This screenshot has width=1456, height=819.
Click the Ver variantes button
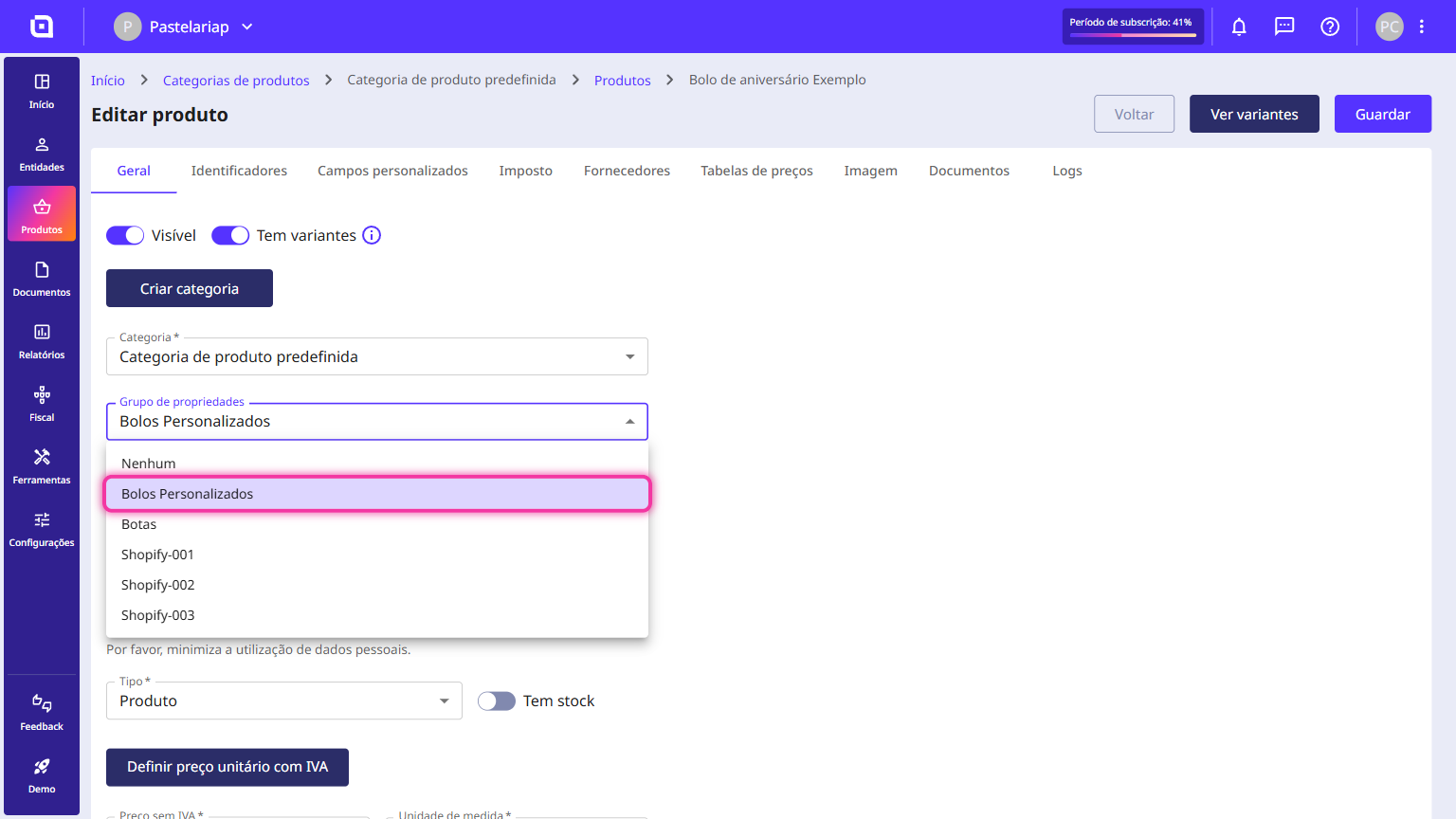pos(1254,114)
